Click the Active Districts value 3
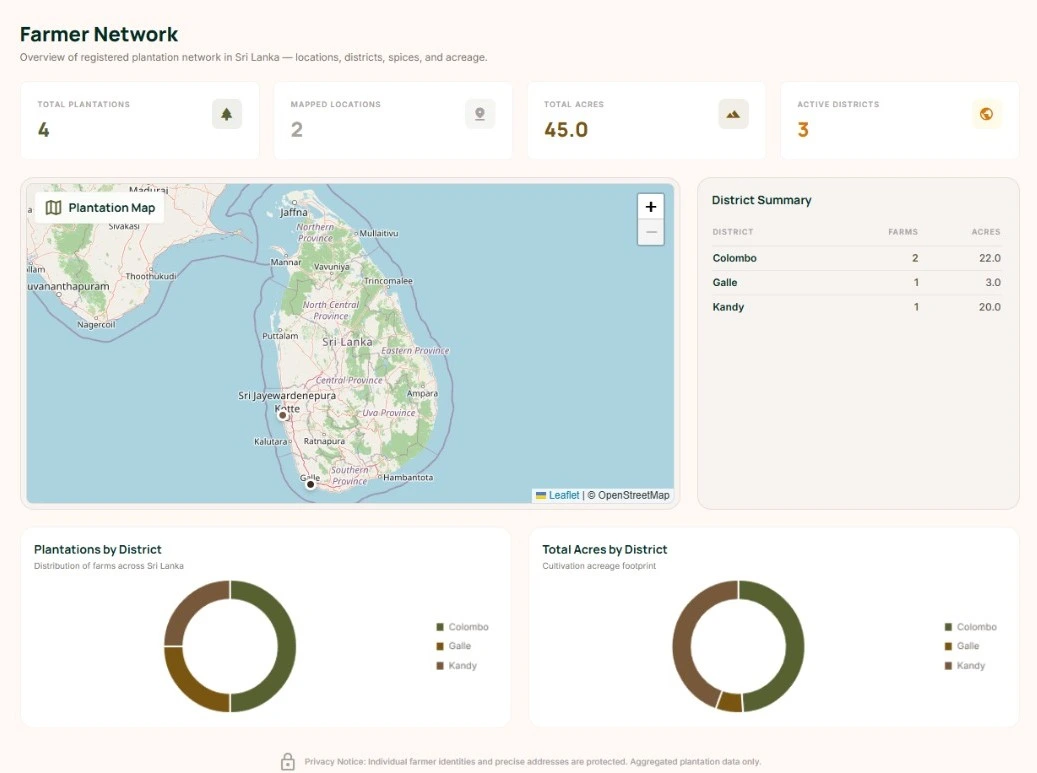The height and width of the screenshot is (773, 1037). pyautogui.click(x=803, y=130)
